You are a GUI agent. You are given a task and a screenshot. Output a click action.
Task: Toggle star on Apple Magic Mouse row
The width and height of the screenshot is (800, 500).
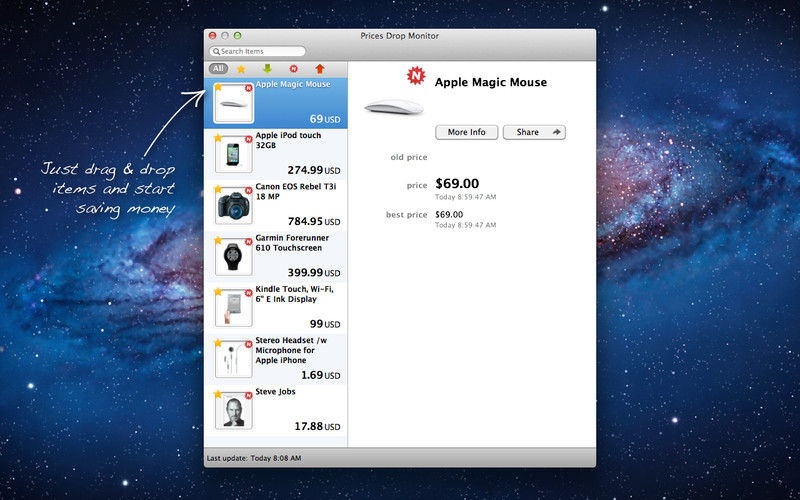(x=218, y=87)
